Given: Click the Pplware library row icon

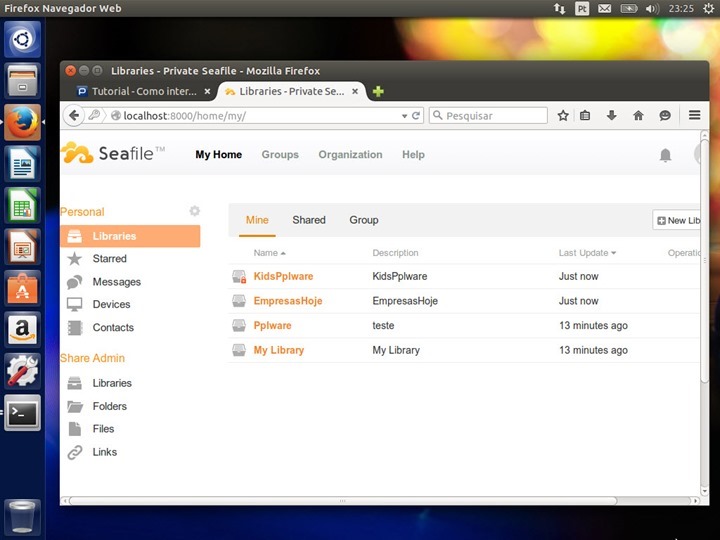Looking at the screenshot, I should click(239, 326).
